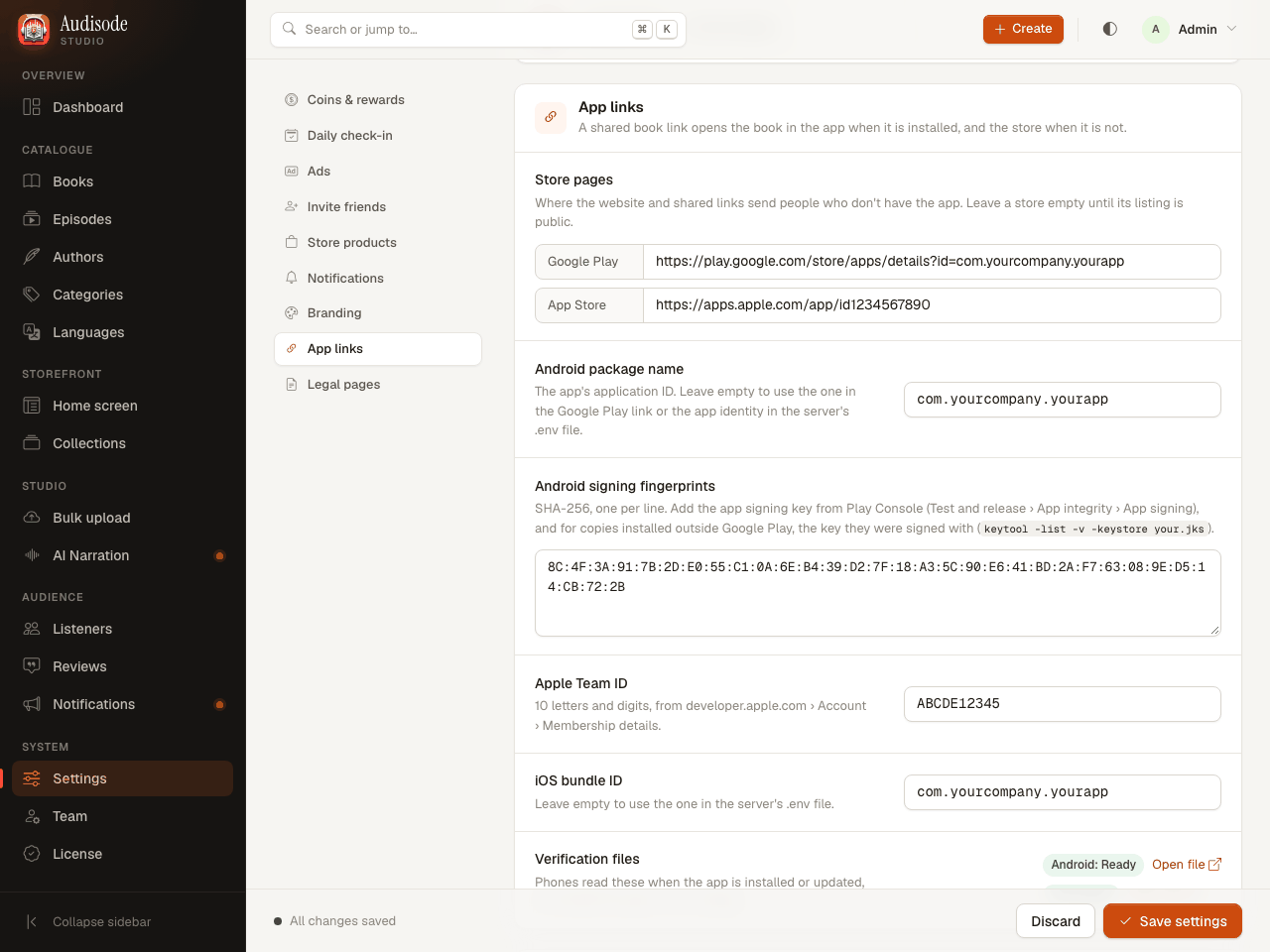Select the Invite friends settings tab

[378, 207]
